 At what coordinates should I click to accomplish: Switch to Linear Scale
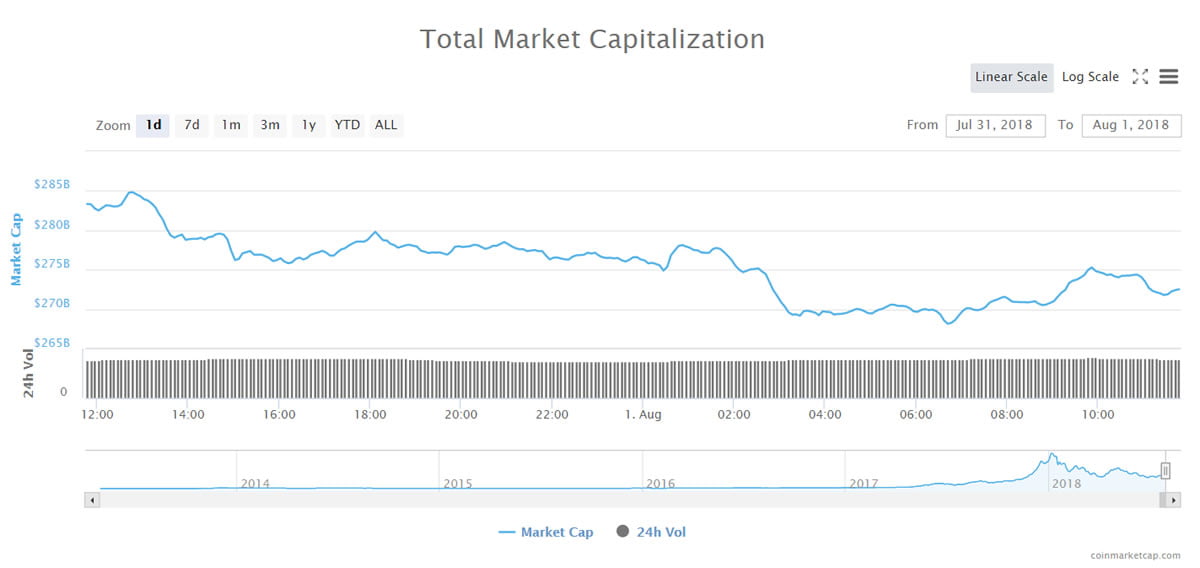[1011, 77]
